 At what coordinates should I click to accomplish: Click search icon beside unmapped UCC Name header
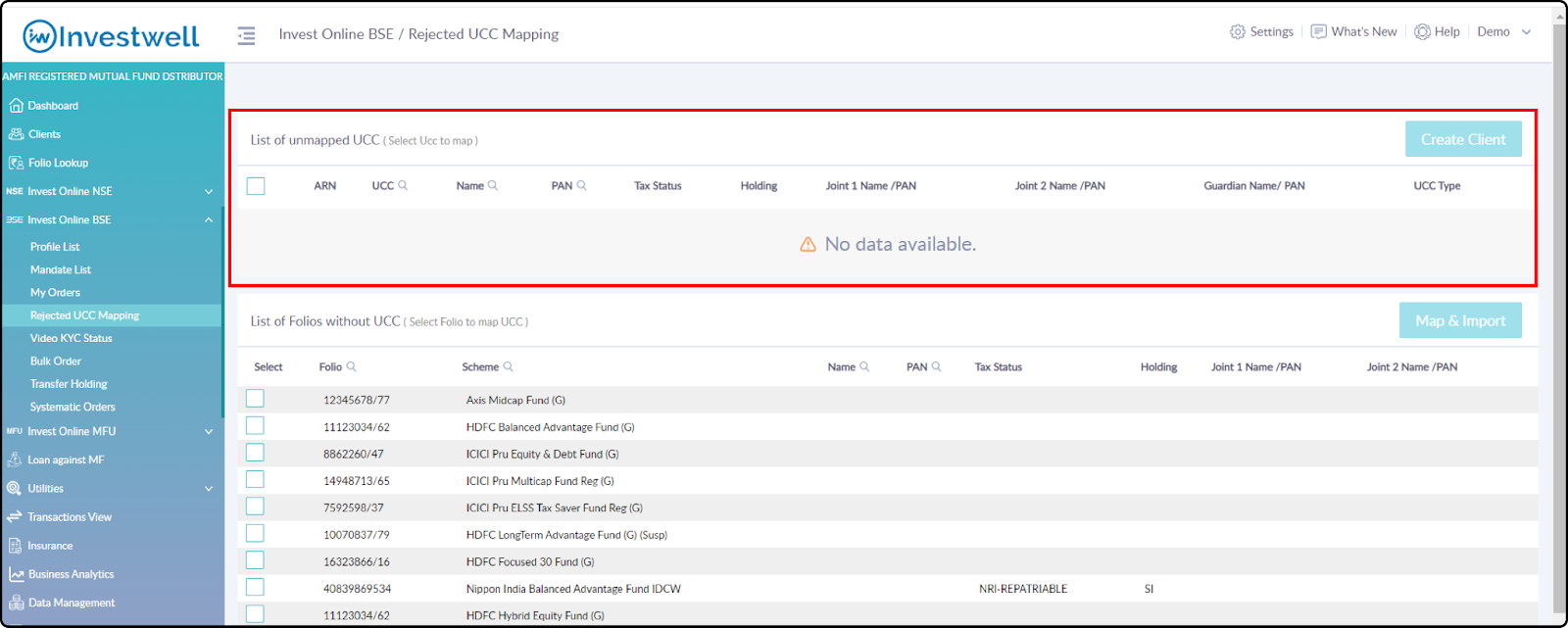point(493,185)
